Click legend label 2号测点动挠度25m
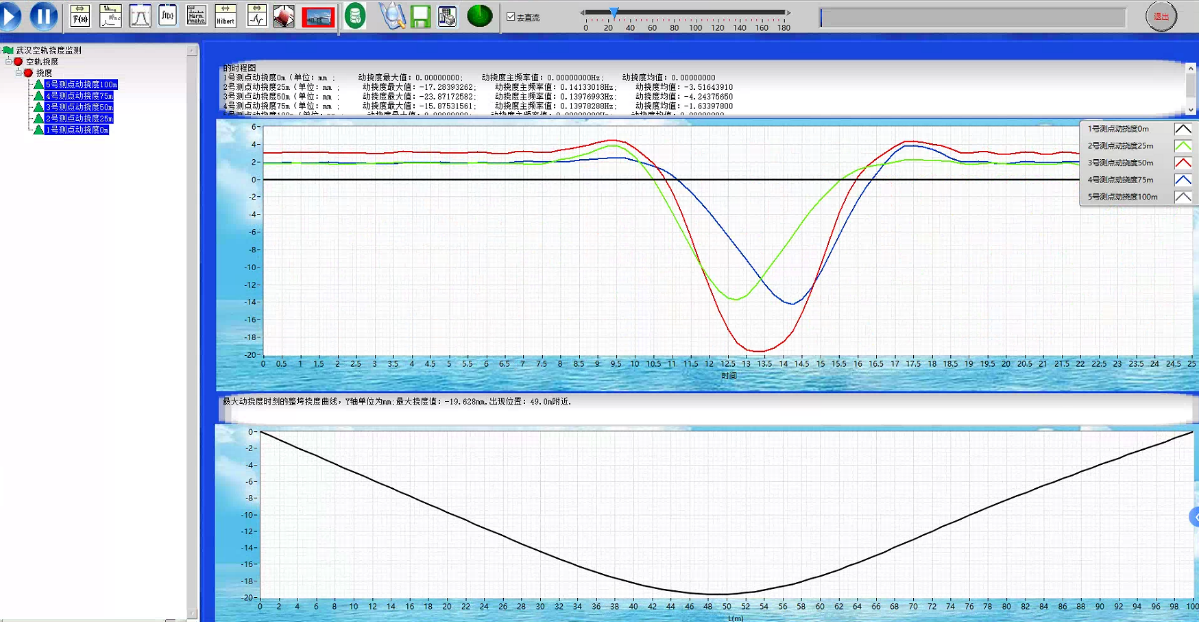Viewport: 1199px width, 622px height. point(1120,146)
